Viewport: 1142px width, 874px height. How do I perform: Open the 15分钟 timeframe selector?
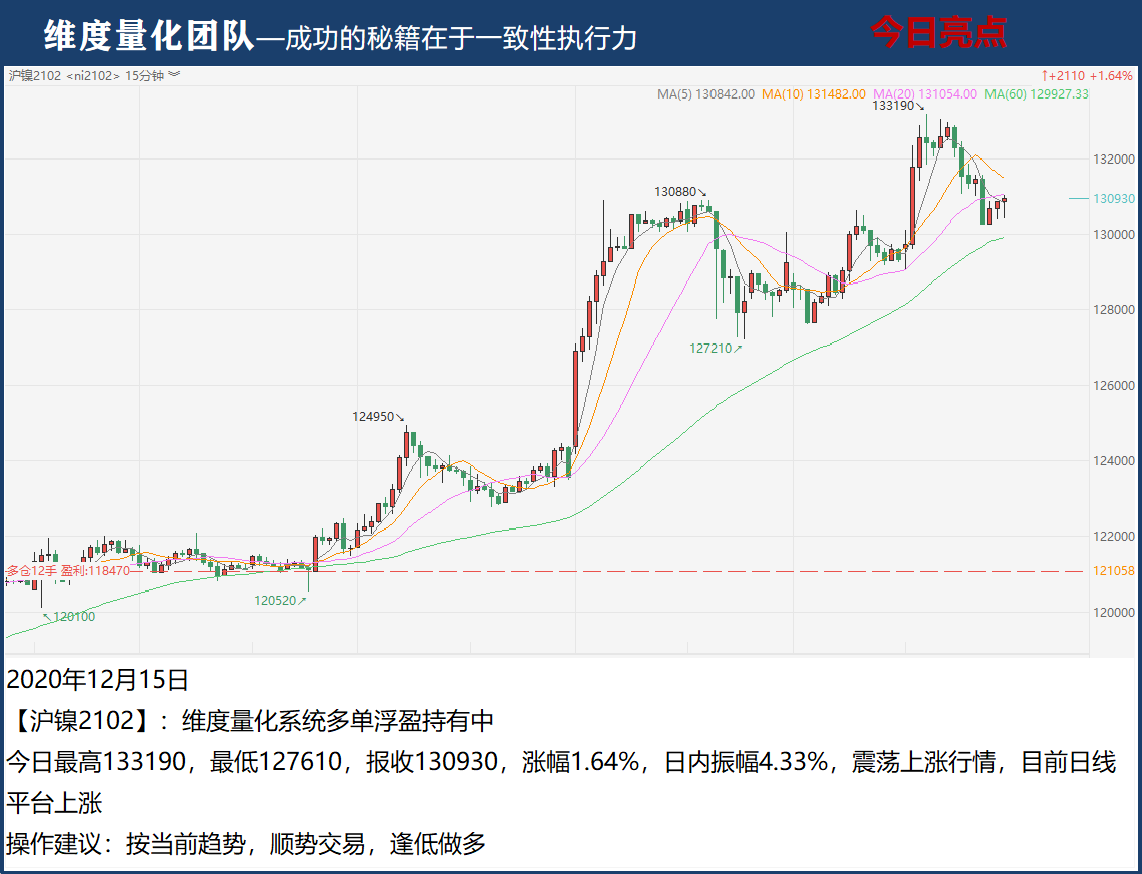coord(145,75)
